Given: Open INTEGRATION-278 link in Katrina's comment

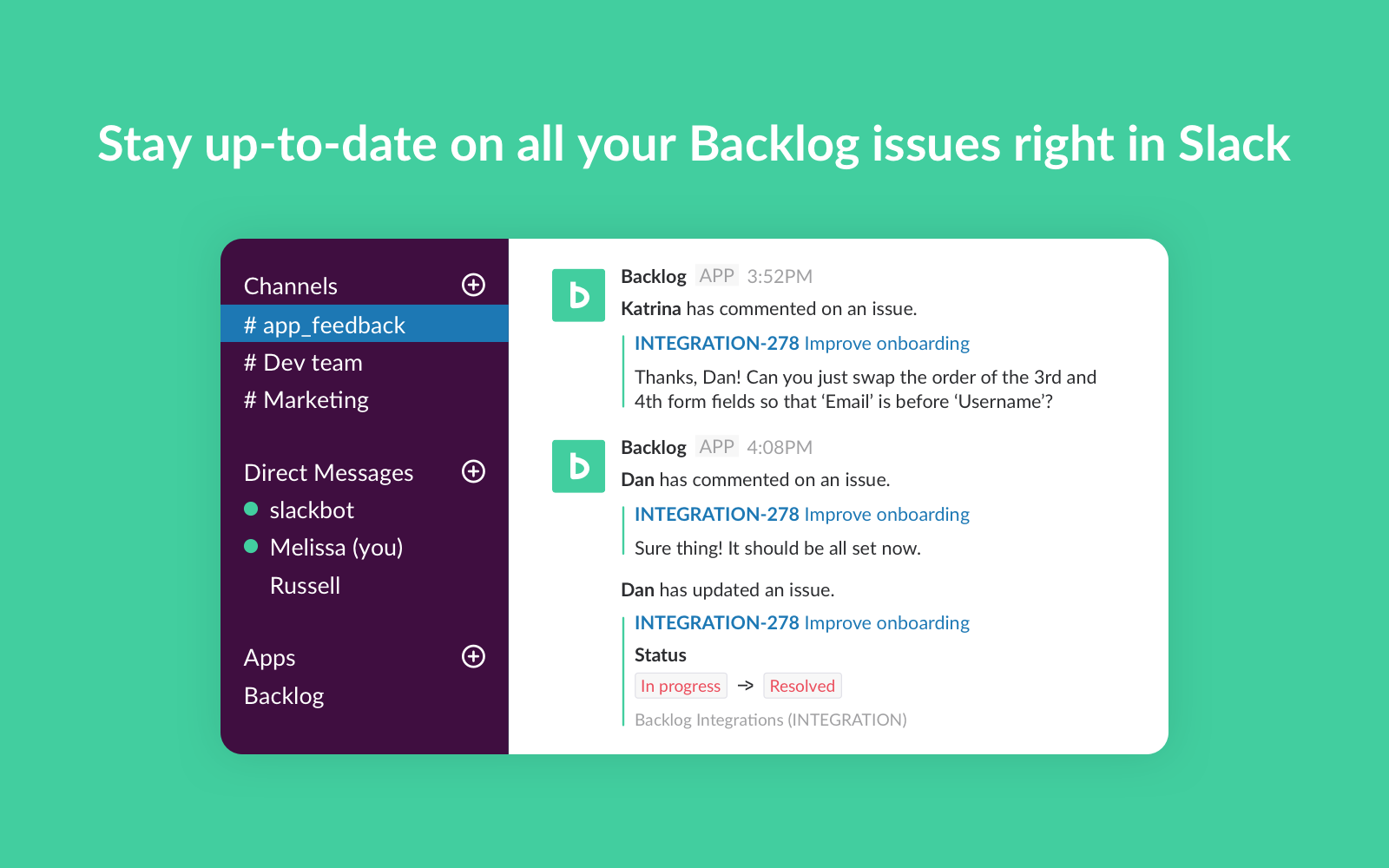Looking at the screenshot, I should [802, 343].
